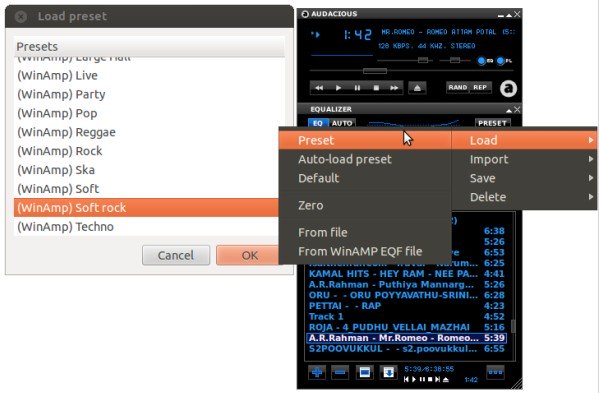Pause playback in Audacious main transport
This screenshot has height=393, width=599.
(x=357, y=88)
